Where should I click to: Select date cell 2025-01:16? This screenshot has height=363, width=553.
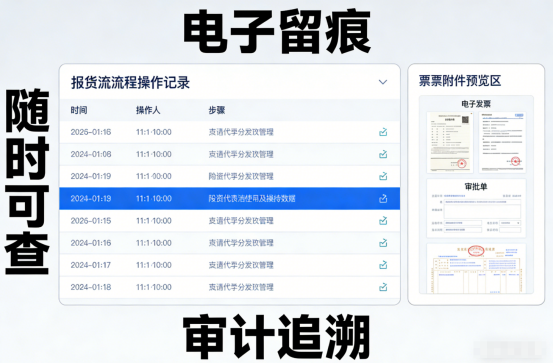point(91,132)
